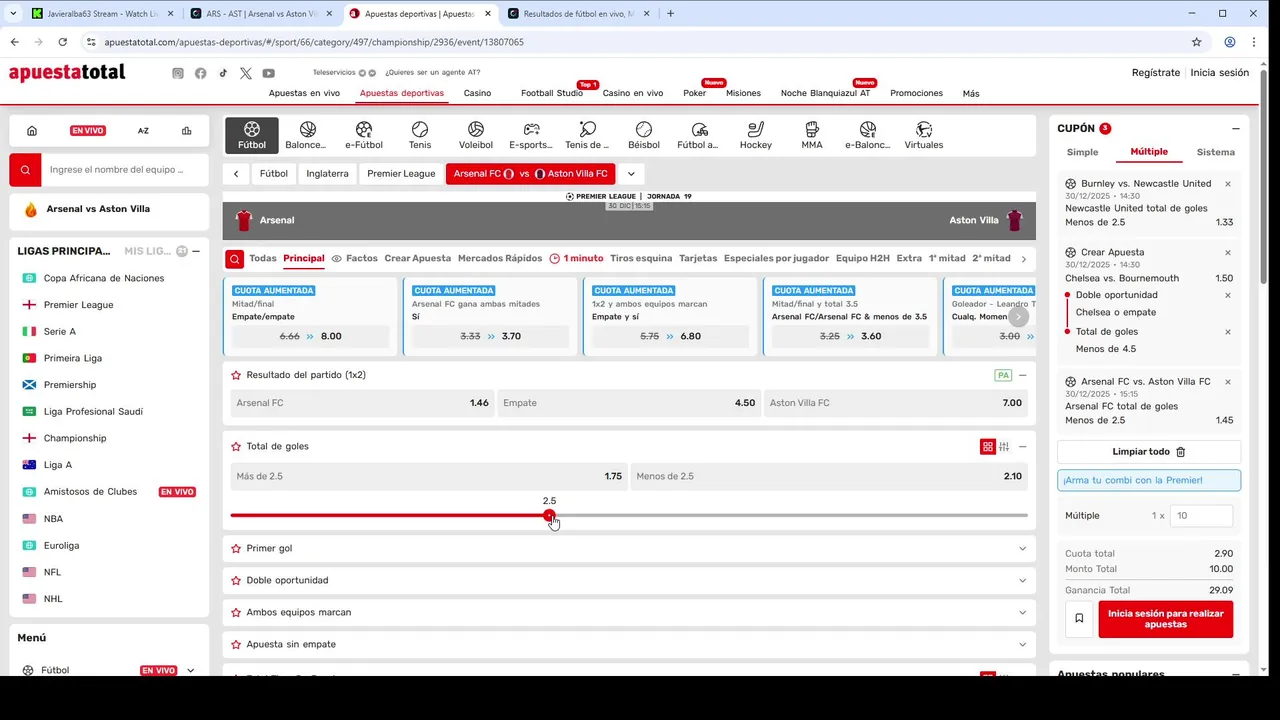Viewport: 1280px width, 720px height.
Task: Open the TikTok social icon
Action: pos(223,73)
